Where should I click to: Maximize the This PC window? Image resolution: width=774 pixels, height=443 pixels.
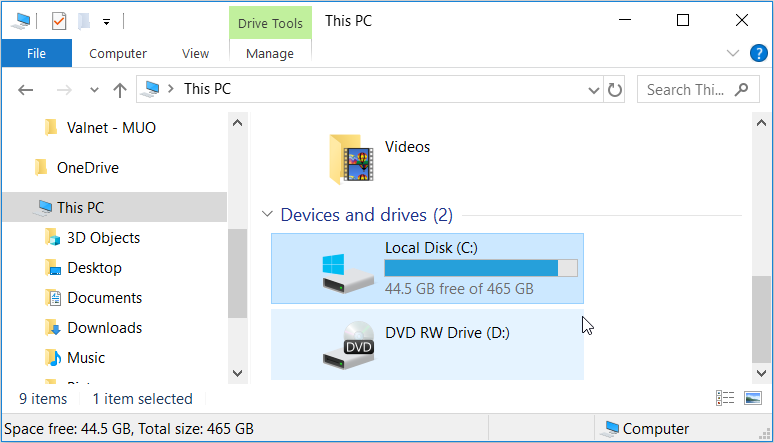(683, 20)
